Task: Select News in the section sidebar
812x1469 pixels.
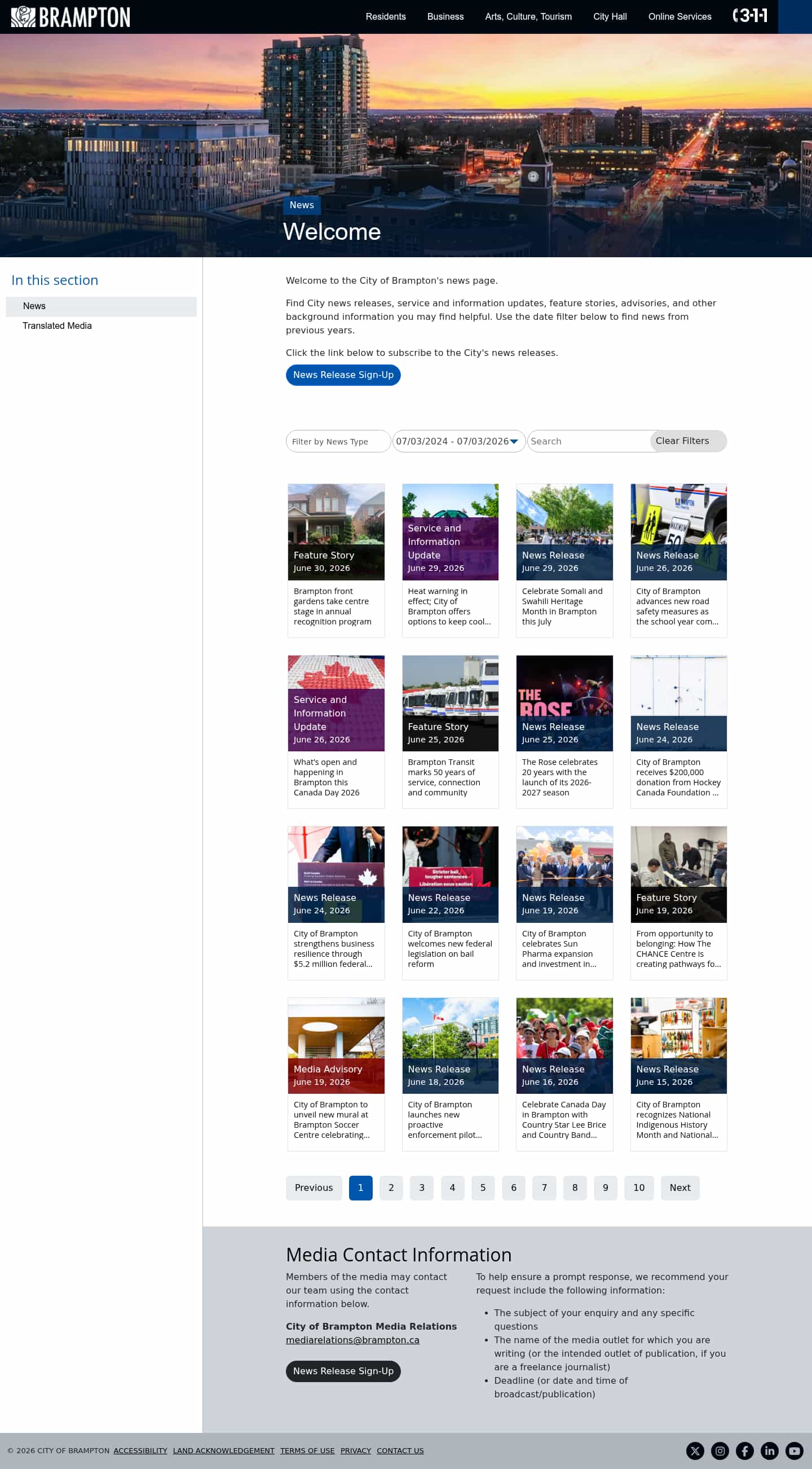Action: [101, 306]
